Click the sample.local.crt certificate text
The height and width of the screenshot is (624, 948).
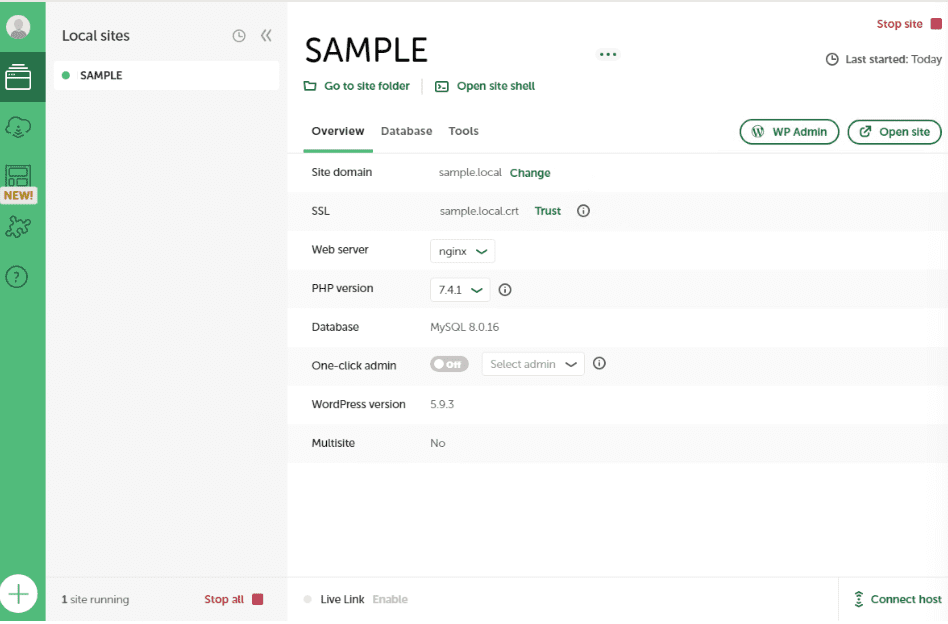coord(479,211)
